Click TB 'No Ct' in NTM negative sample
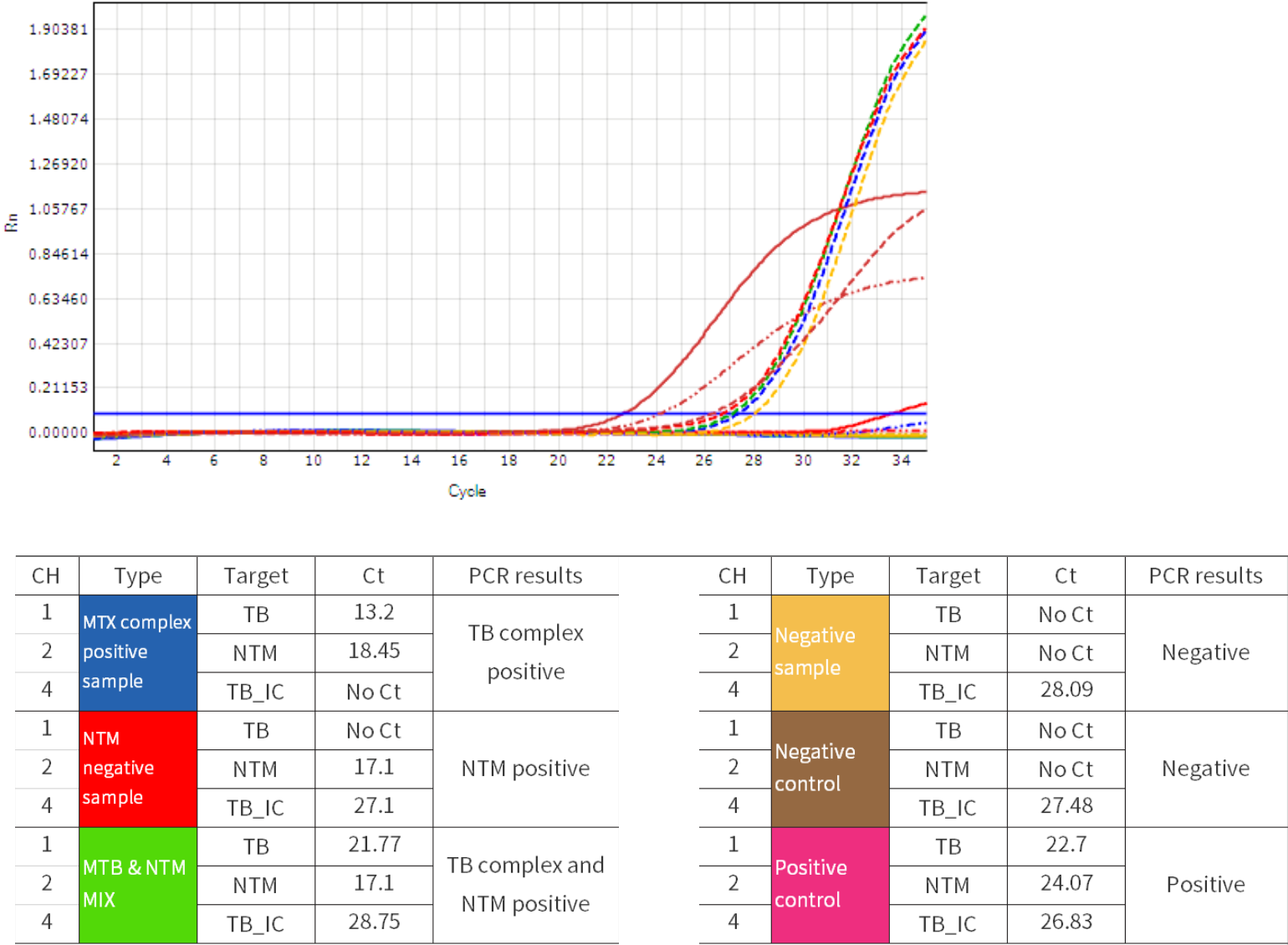 point(374,731)
